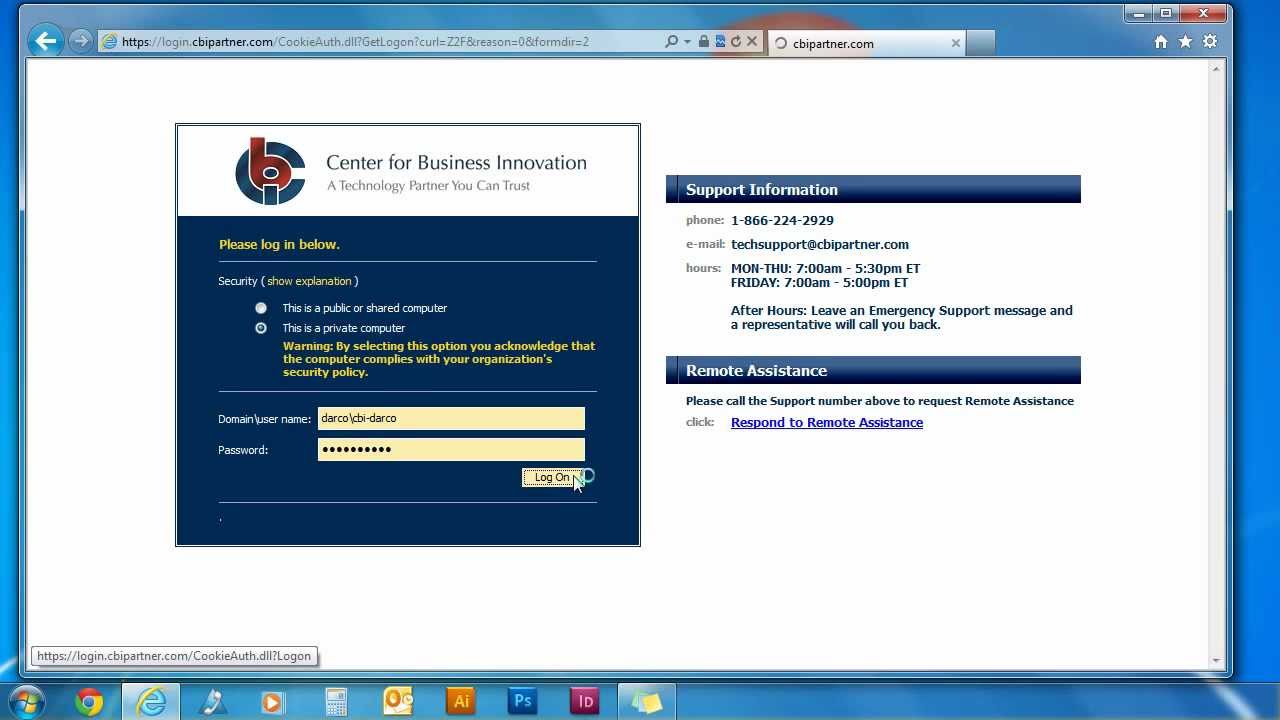Click the Log On button
The image size is (1280, 720).
coord(551,478)
